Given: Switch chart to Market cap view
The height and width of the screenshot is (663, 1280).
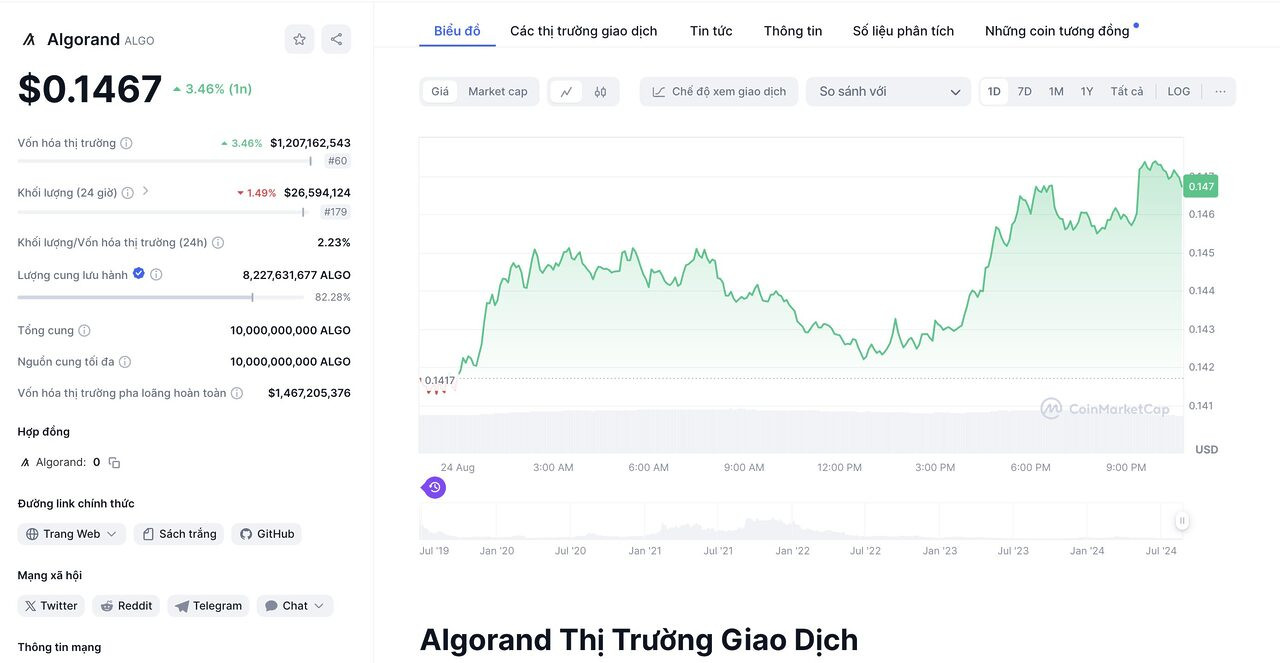Looking at the screenshot, I should [x=498, y=90].
